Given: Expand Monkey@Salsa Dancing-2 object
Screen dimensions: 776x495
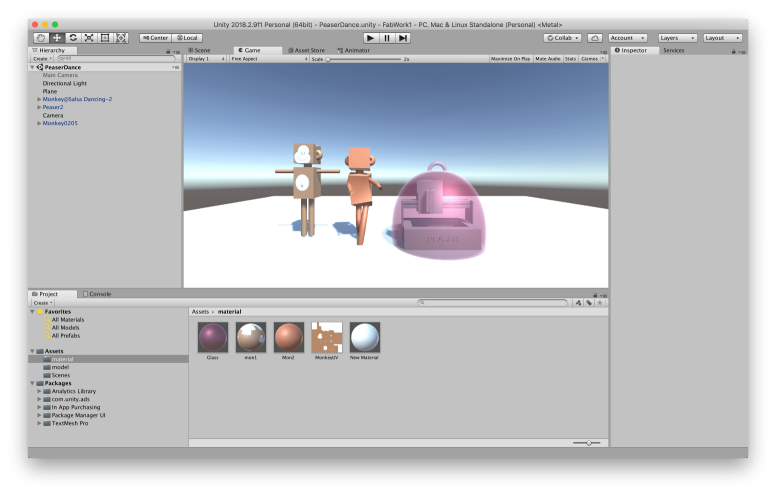Looking at the screenshot, I should coord(39,99).
